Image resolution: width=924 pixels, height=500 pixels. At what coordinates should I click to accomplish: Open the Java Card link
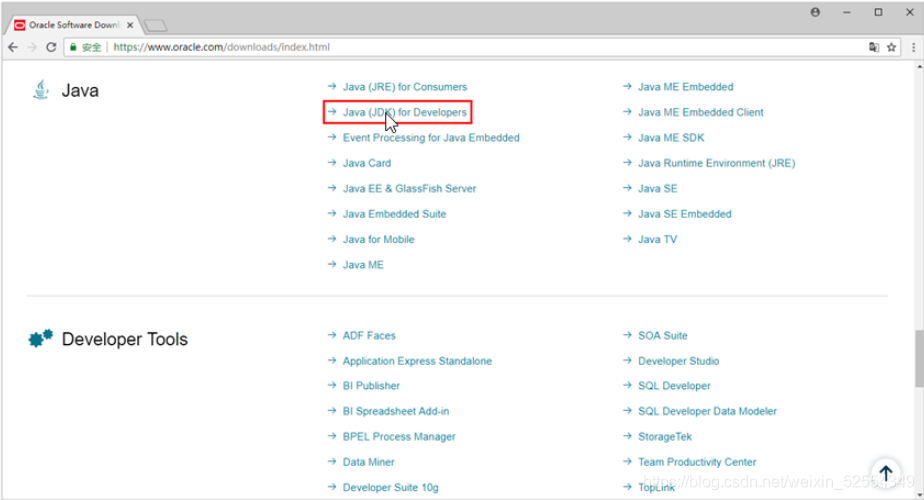pyautogui.click(x=367, y=163)
